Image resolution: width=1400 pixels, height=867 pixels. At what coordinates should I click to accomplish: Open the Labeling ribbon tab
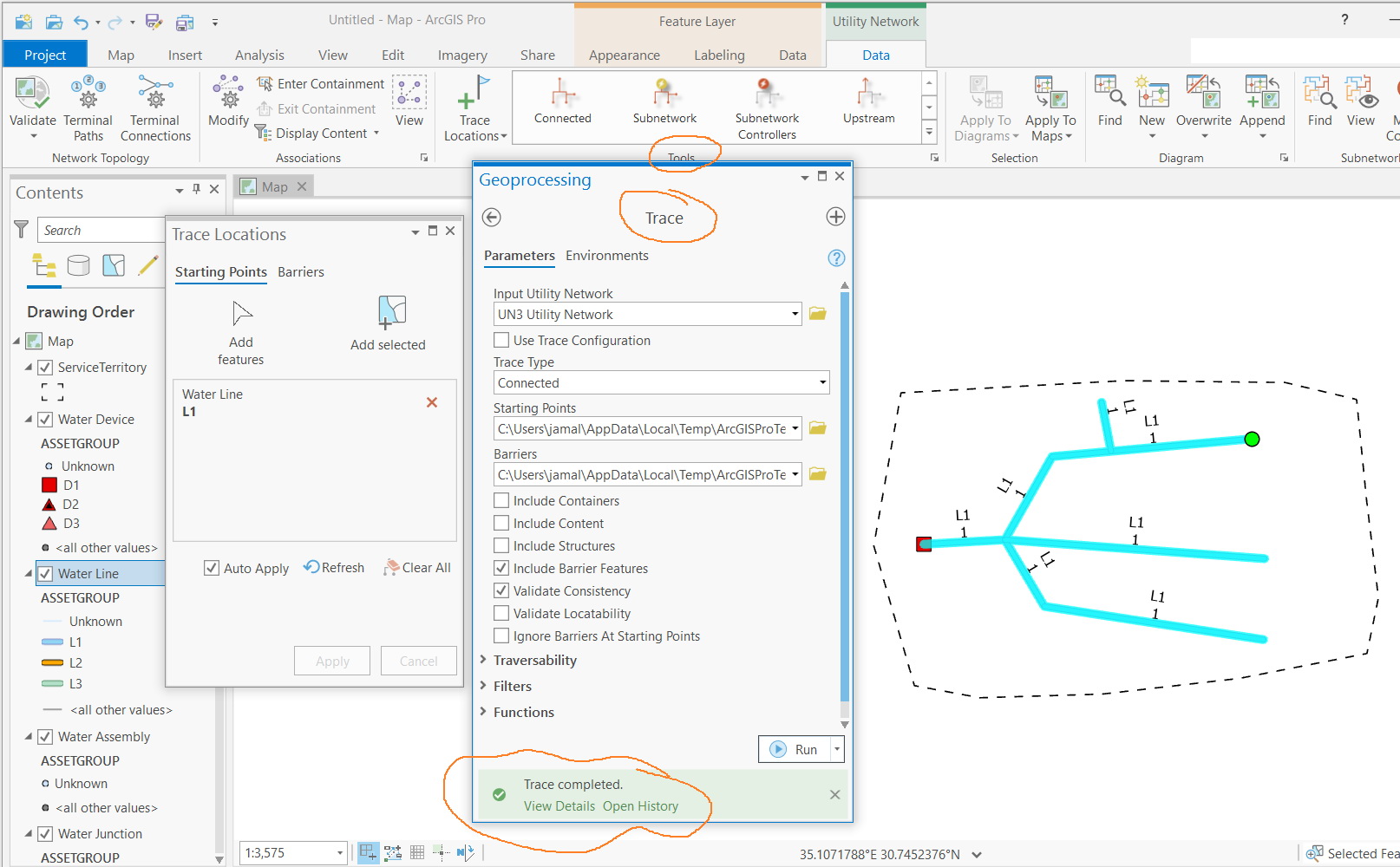718,55
